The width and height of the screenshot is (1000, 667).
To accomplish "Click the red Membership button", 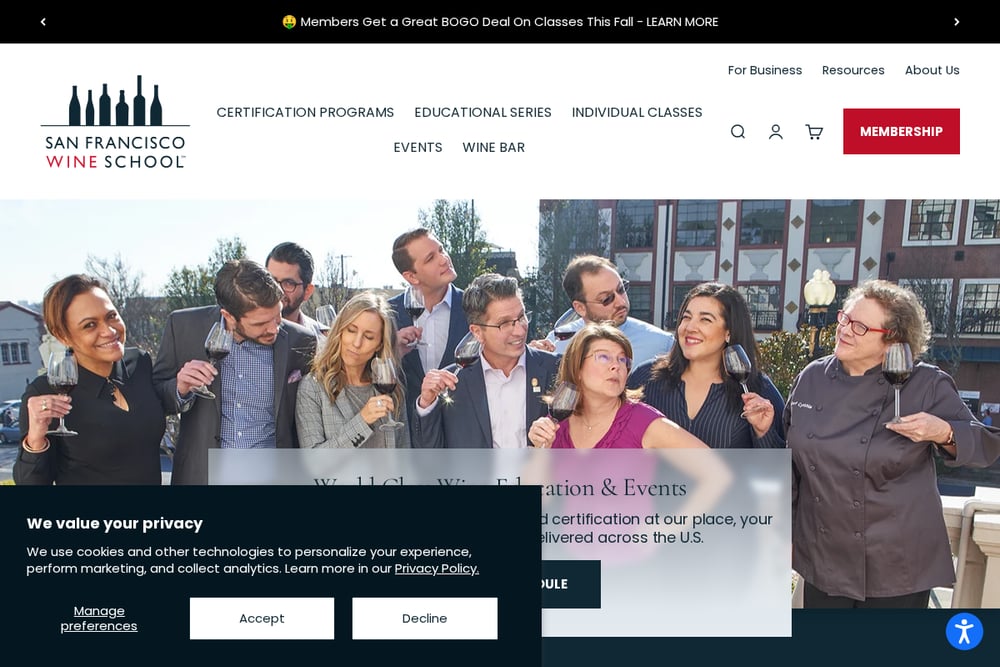I will coord(901,131).
